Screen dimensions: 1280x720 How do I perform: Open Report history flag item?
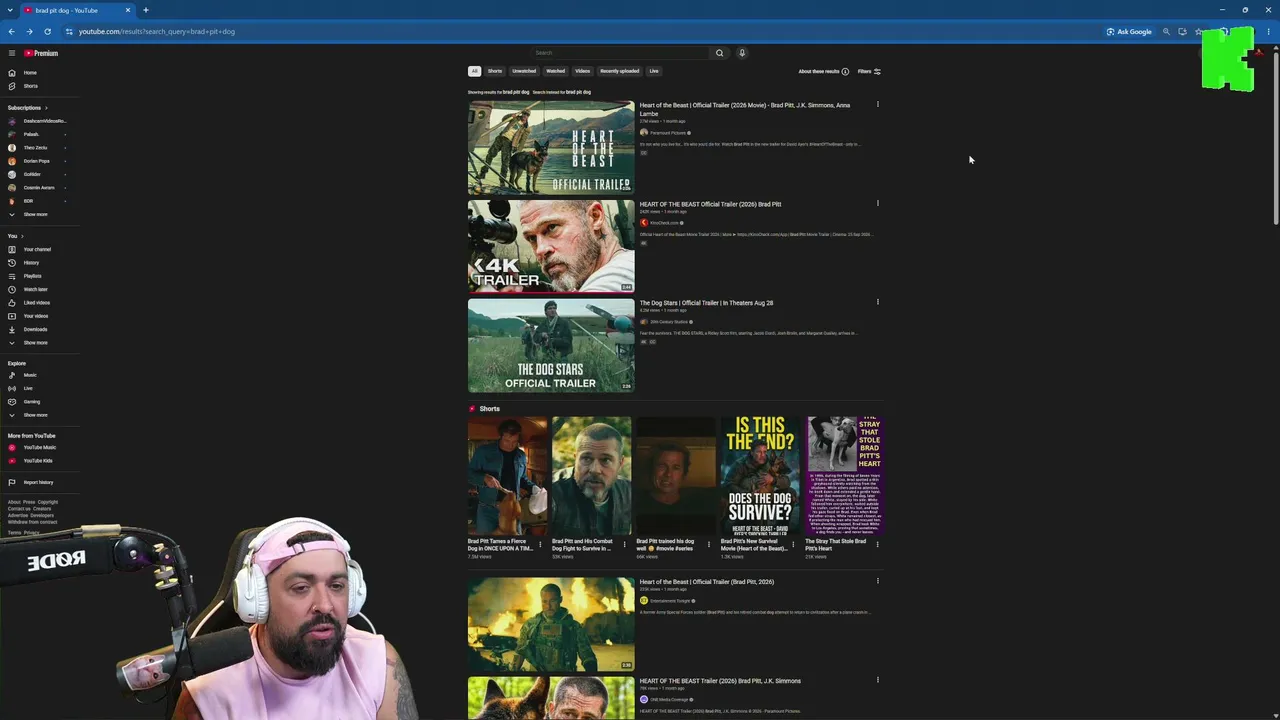point(38,482)
